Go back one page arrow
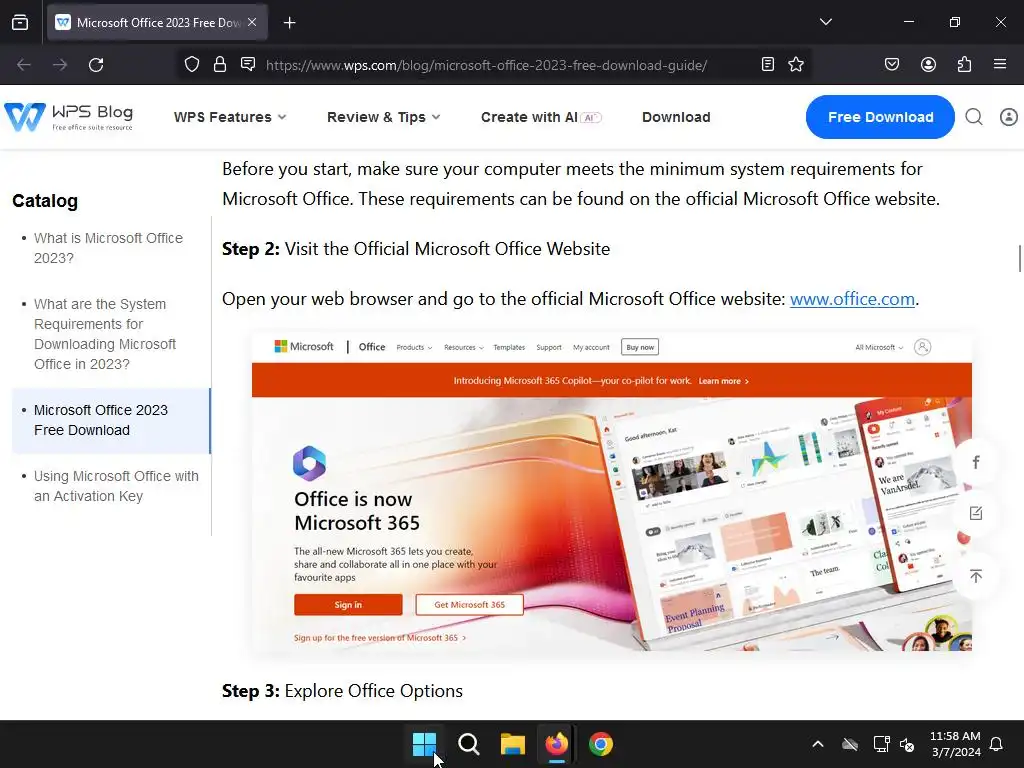Viewport: 1024px width, 768px height. coord(24,65)
